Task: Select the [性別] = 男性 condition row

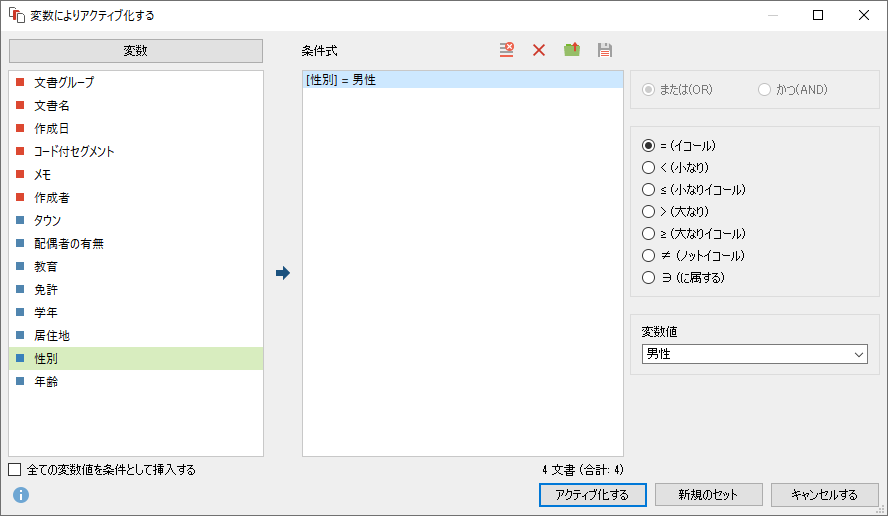Action: [463, 80]
